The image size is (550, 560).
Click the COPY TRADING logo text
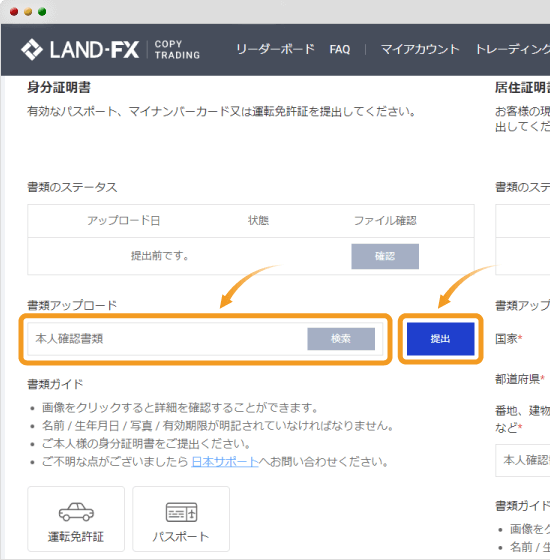pyautogui.click(x=177, y=49)
